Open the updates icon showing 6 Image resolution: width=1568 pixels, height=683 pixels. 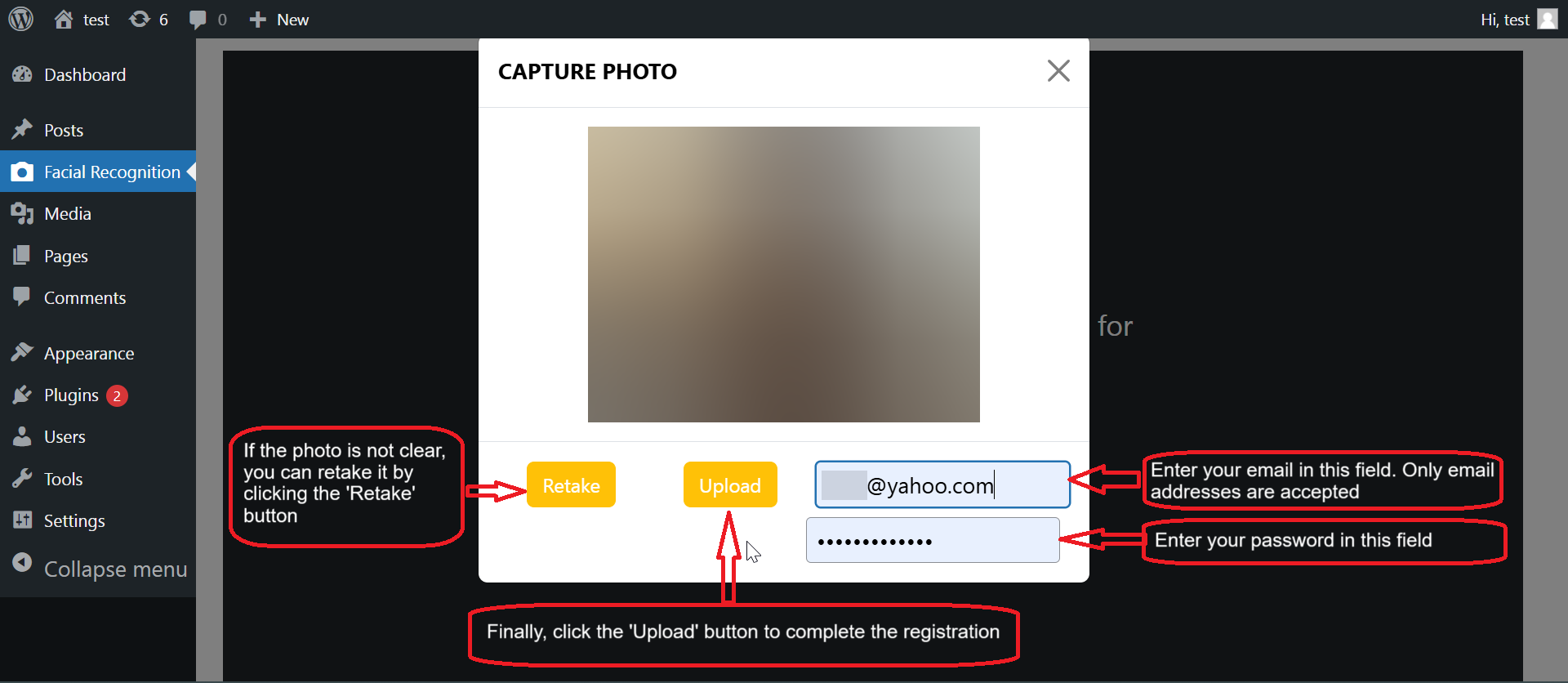(x=140, y=19)
